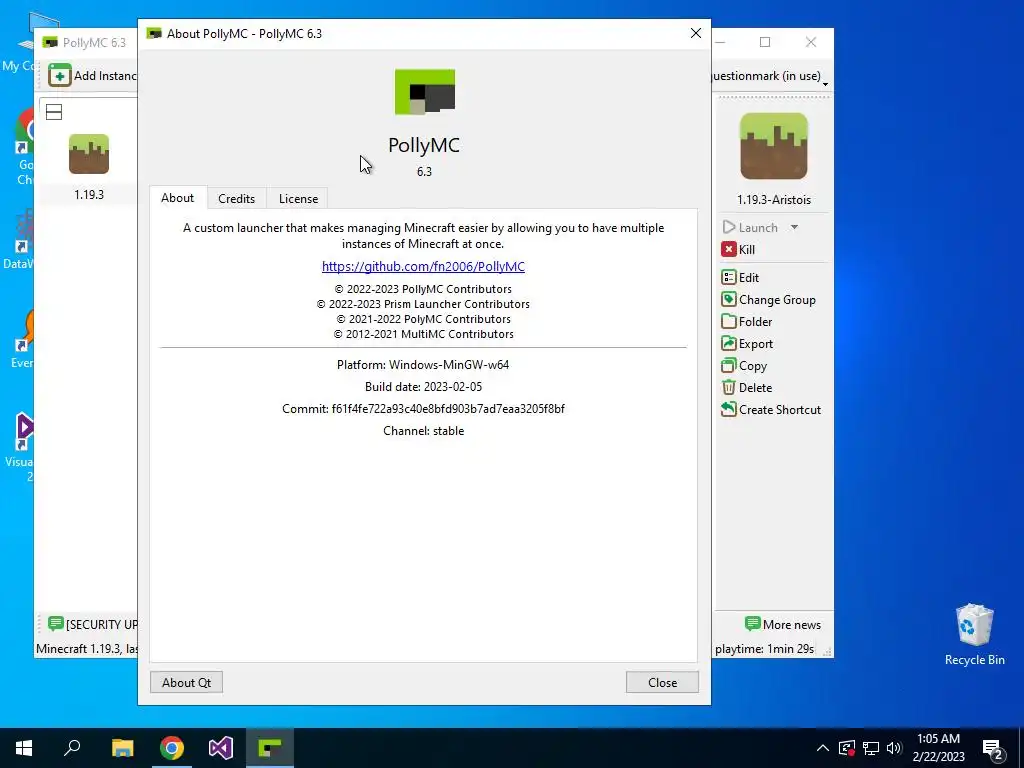Click Edit in the instance sidebar
Viewport: 1024px width, 768px height.
coord(741,278)
